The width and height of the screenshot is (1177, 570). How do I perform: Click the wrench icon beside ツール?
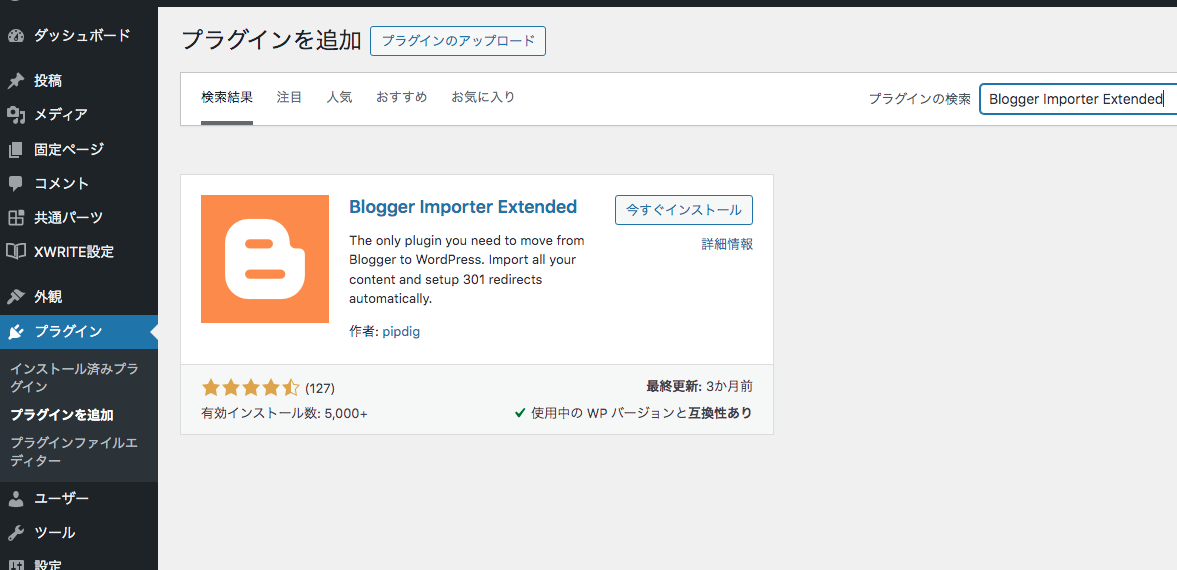point(16,533)
